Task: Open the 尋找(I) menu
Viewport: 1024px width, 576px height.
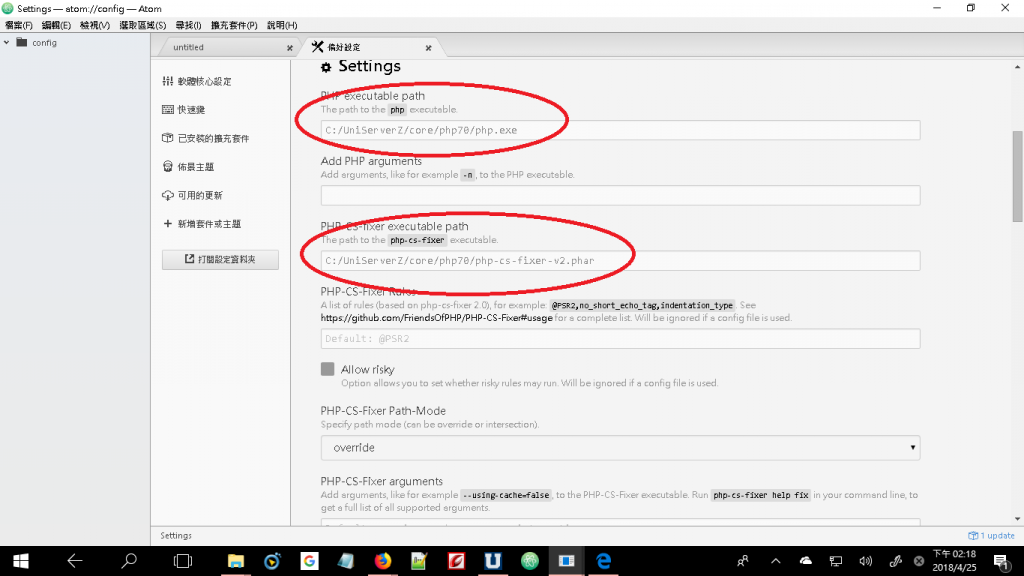Action: point(188,25)
